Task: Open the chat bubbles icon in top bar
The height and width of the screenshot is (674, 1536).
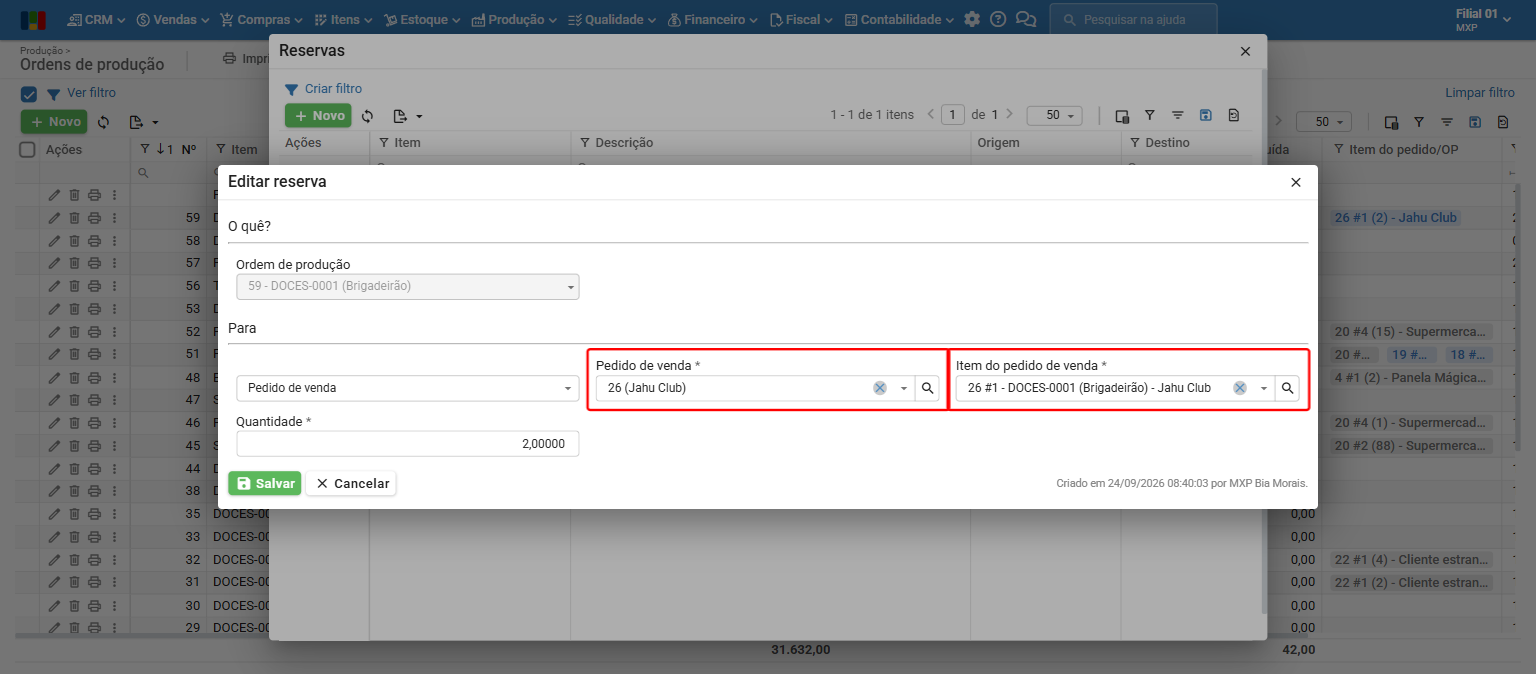Action: tap(1025, 19)
